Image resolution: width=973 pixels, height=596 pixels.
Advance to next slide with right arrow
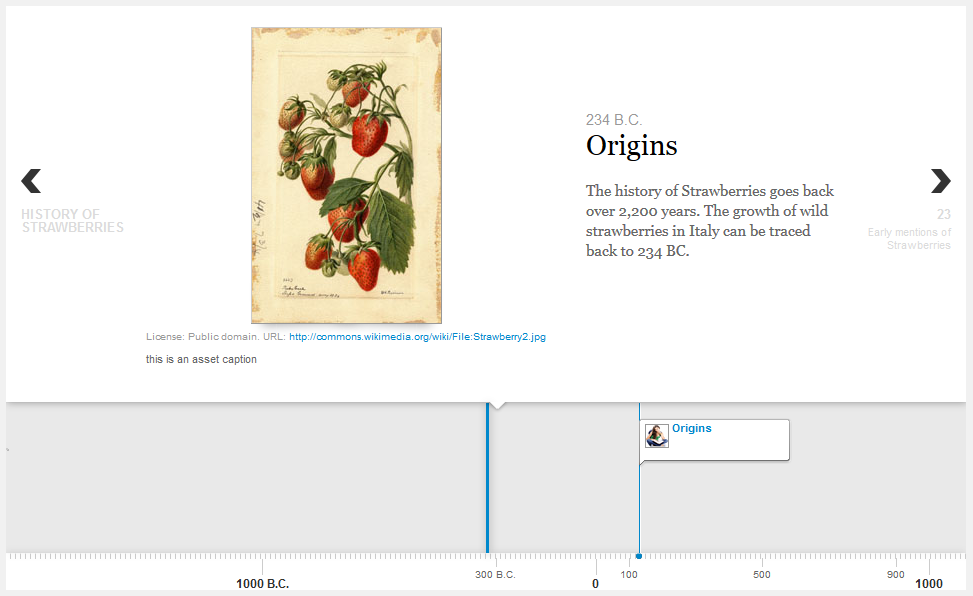click(941, 181)
